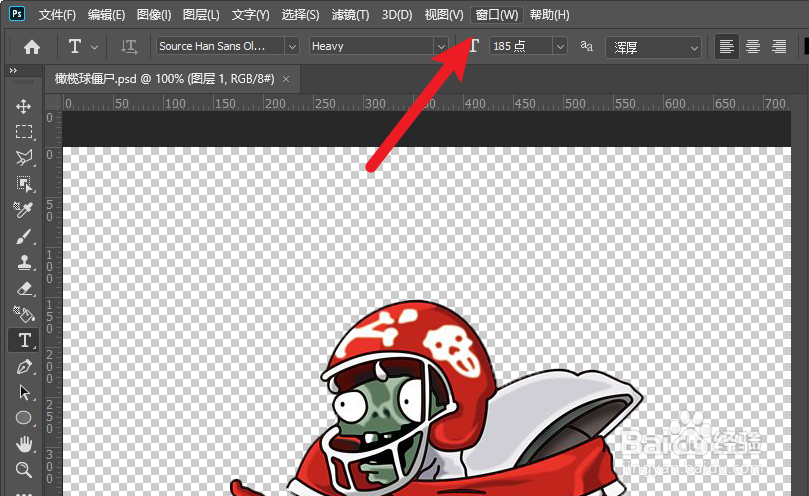Select the Pen tool

click(x=24, y=366)
